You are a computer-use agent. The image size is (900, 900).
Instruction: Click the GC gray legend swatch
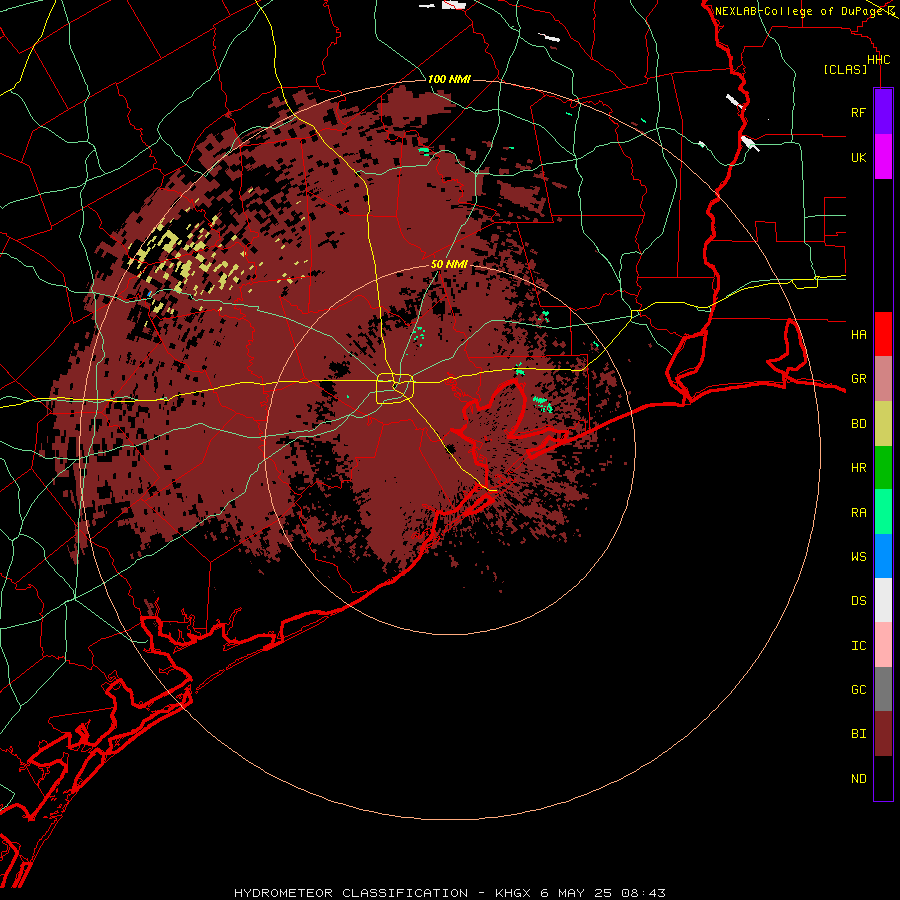coord(883,689)
